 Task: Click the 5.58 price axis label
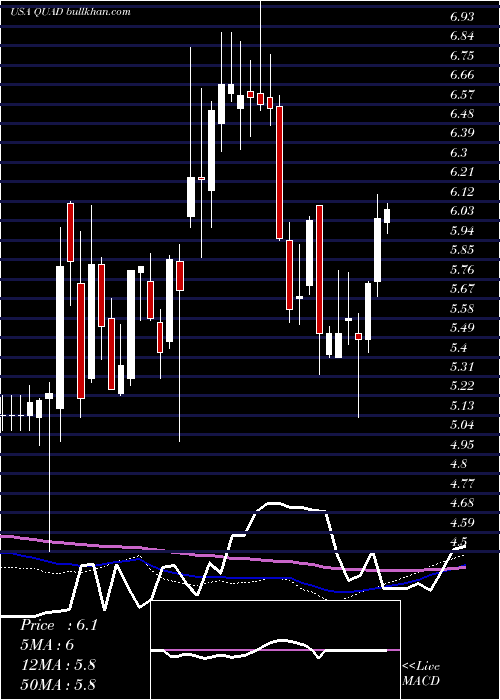click(462, 308)
